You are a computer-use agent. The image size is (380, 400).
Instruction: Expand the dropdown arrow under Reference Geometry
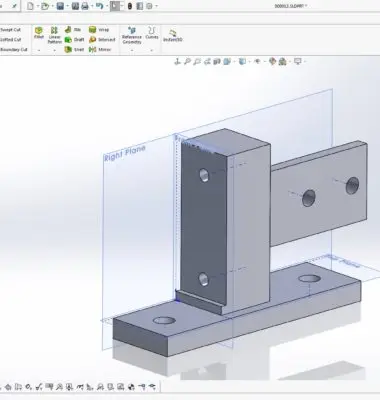[x=132, y=50]
